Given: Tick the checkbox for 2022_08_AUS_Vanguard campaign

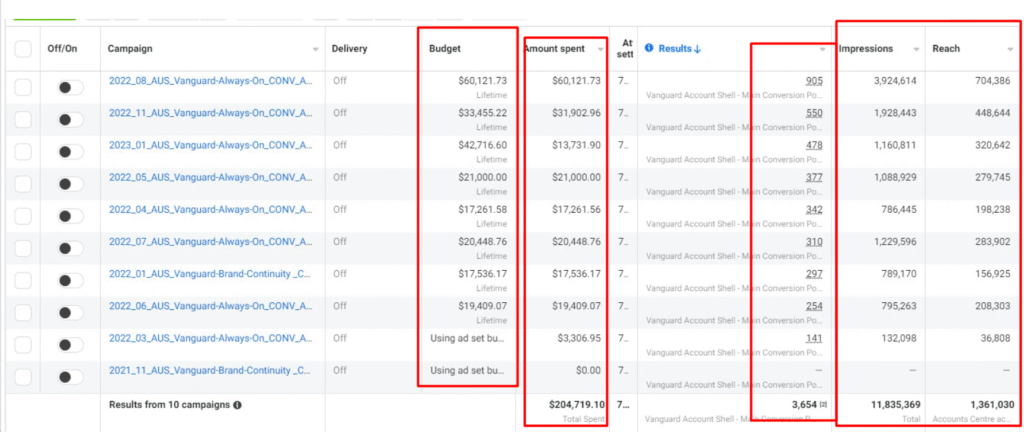Looking at the screenshot, I should click(x=22, y=89).
